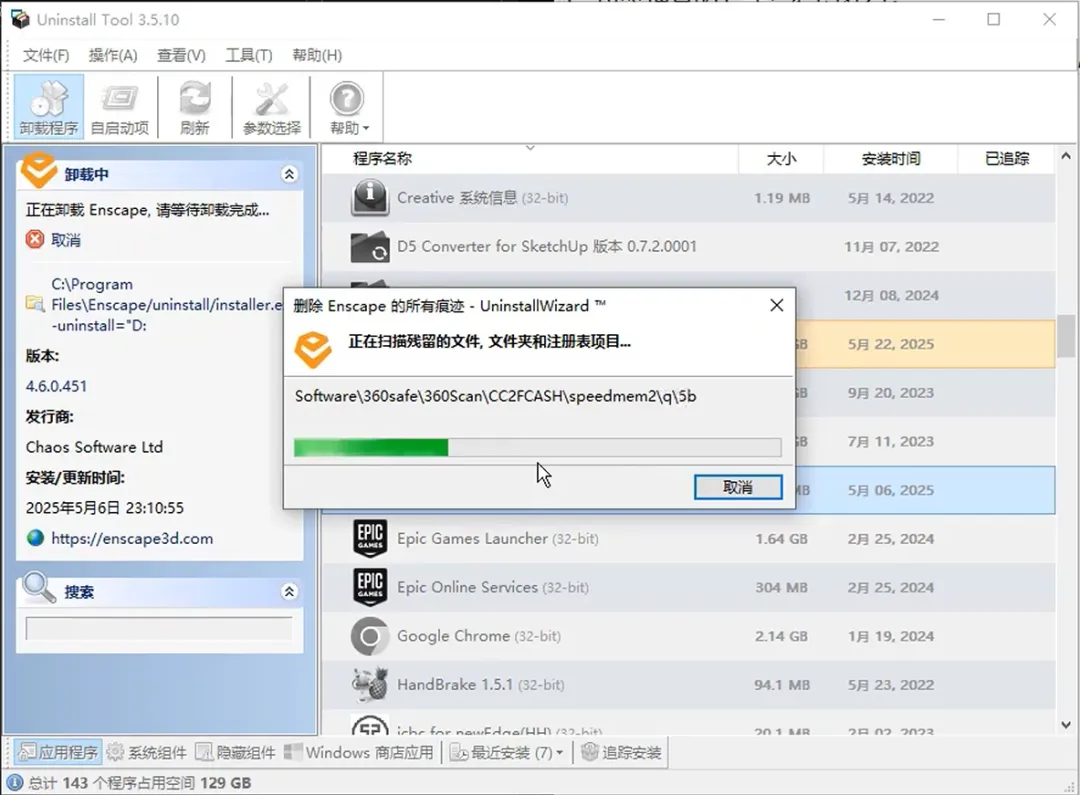This screenshot has height=795, width=1080.
Task: Click the program list scrollbar thumb
Action: tap(1066, 335)
